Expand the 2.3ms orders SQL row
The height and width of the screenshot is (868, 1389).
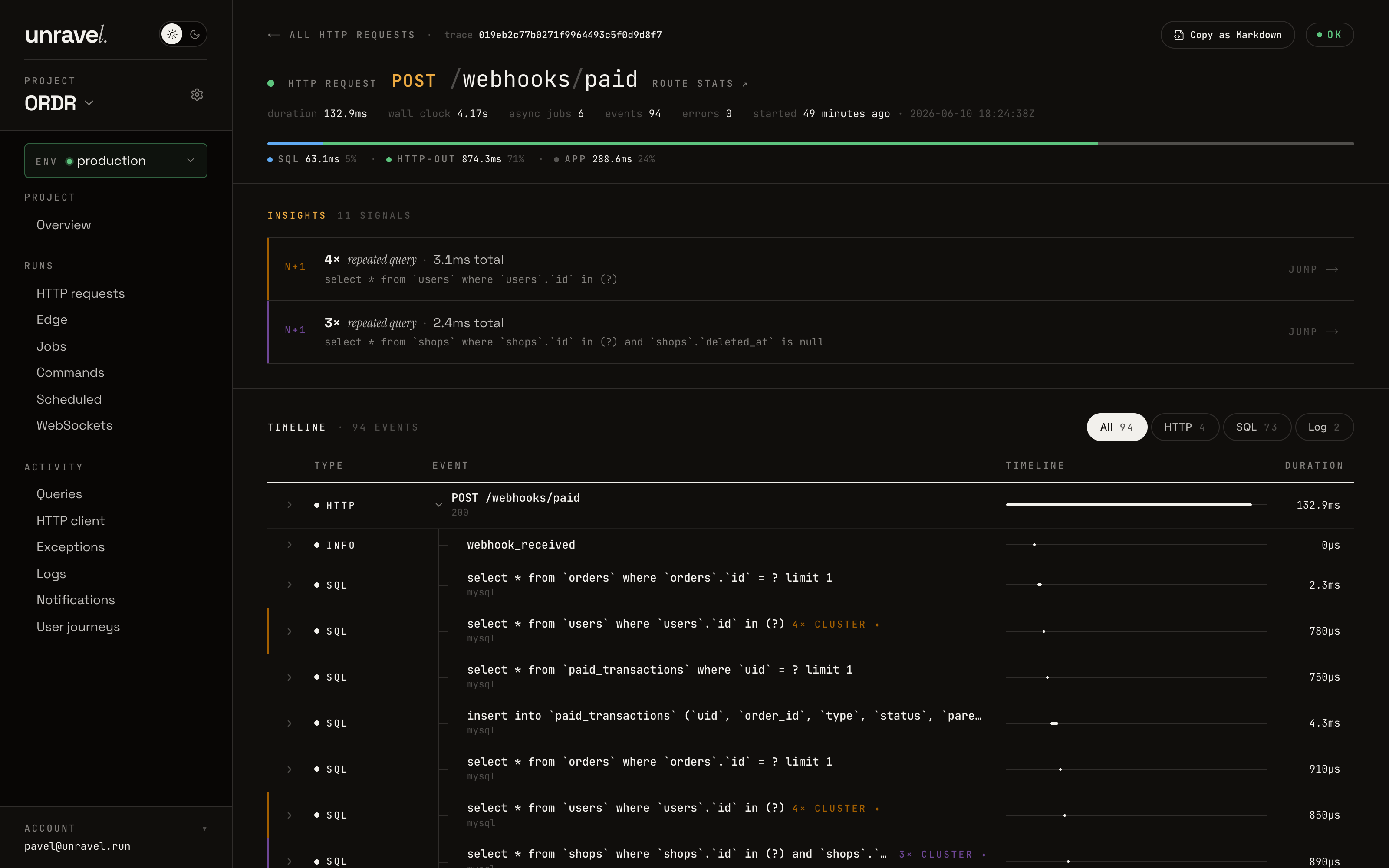(289, 585)
